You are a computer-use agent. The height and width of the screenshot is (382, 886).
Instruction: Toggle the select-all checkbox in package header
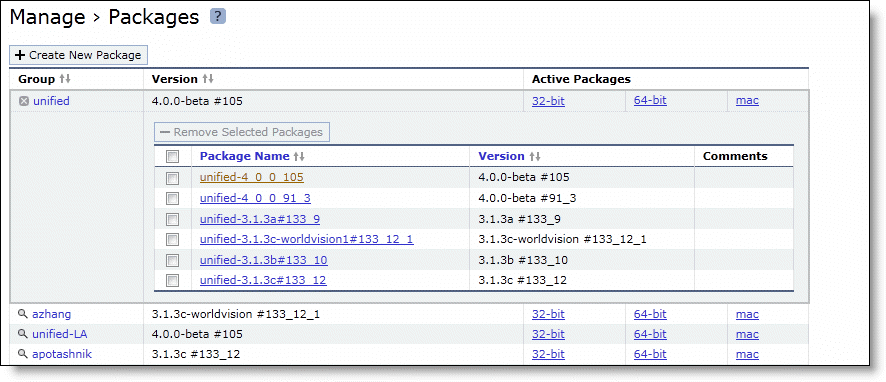(172, 157)
